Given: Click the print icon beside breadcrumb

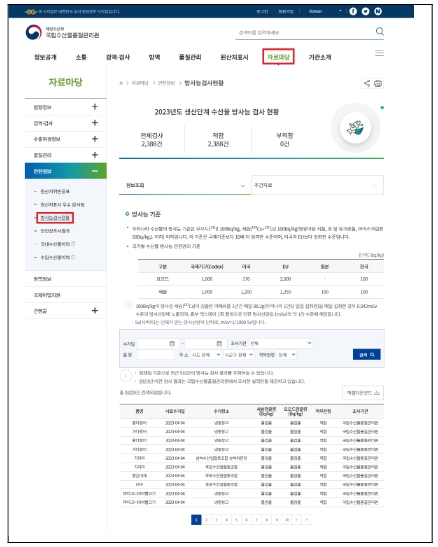Looking at the screenshot, I should point(378,83).
